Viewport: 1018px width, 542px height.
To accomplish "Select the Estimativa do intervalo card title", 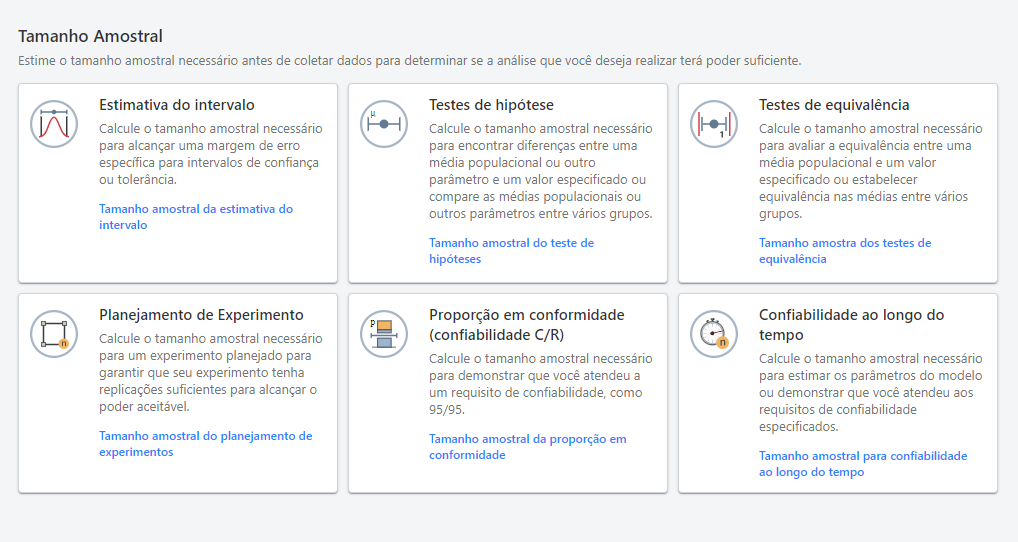I will [x=176, y=105].
